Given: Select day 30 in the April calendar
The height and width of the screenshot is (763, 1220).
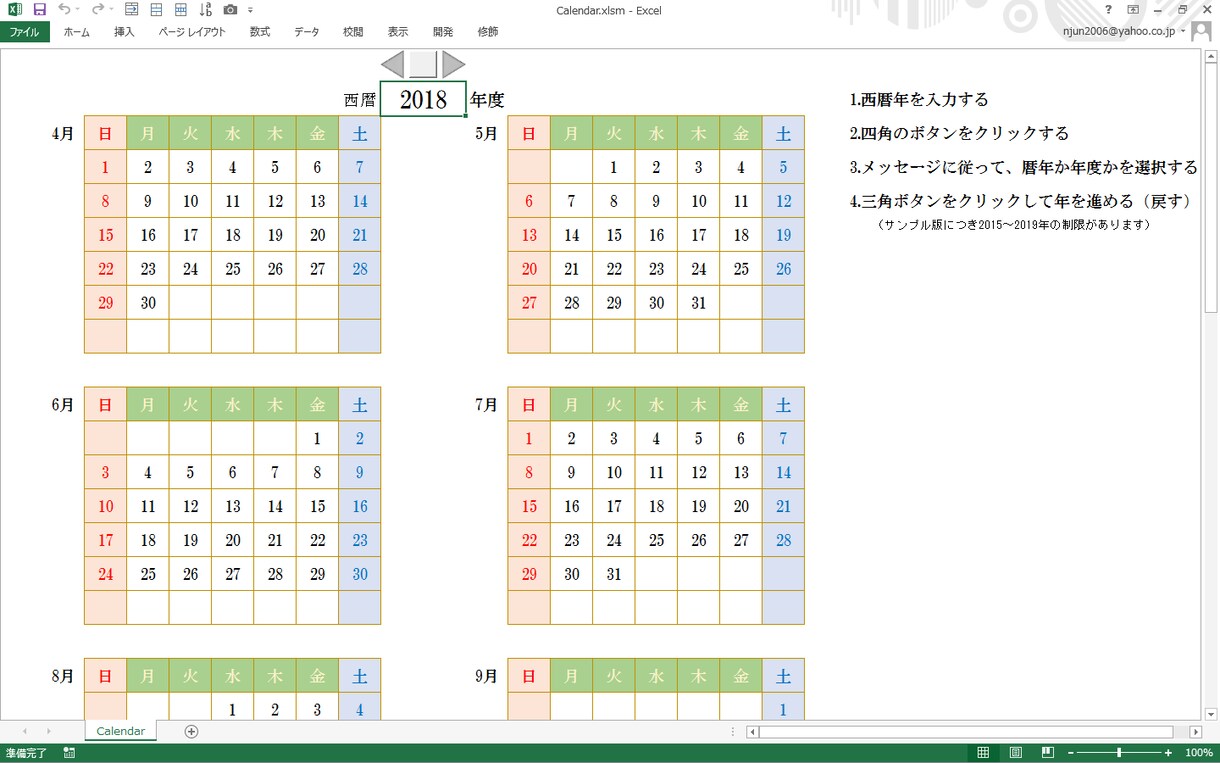Looking at the screenshot, I should (148, 303).
